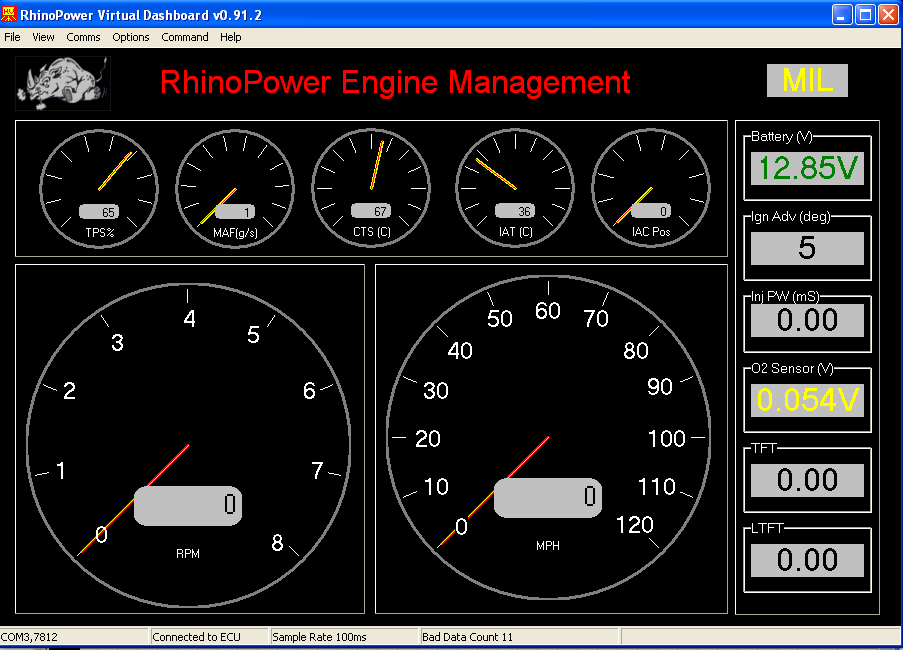Image resolution: width=903 pixels, height=650 pixels.
Task: Click the Ign Adv (deg) value field
Action: [807, 248]
